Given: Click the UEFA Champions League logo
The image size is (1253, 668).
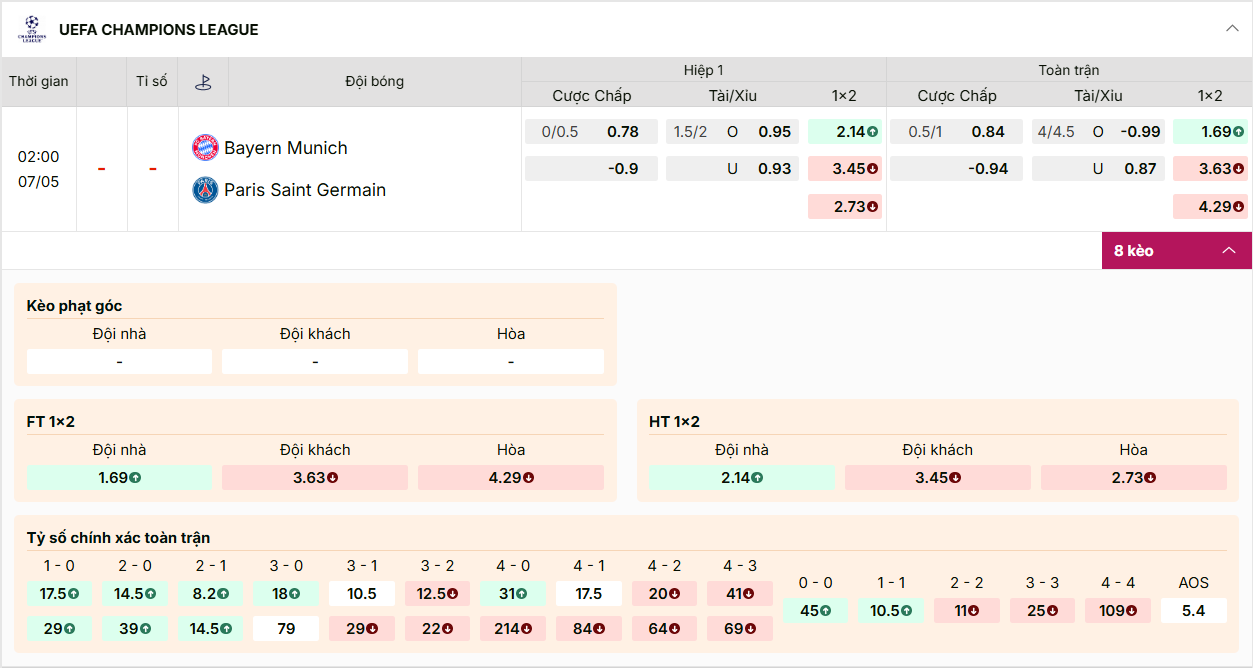Looking at the screenshot, I should (32, 29).
